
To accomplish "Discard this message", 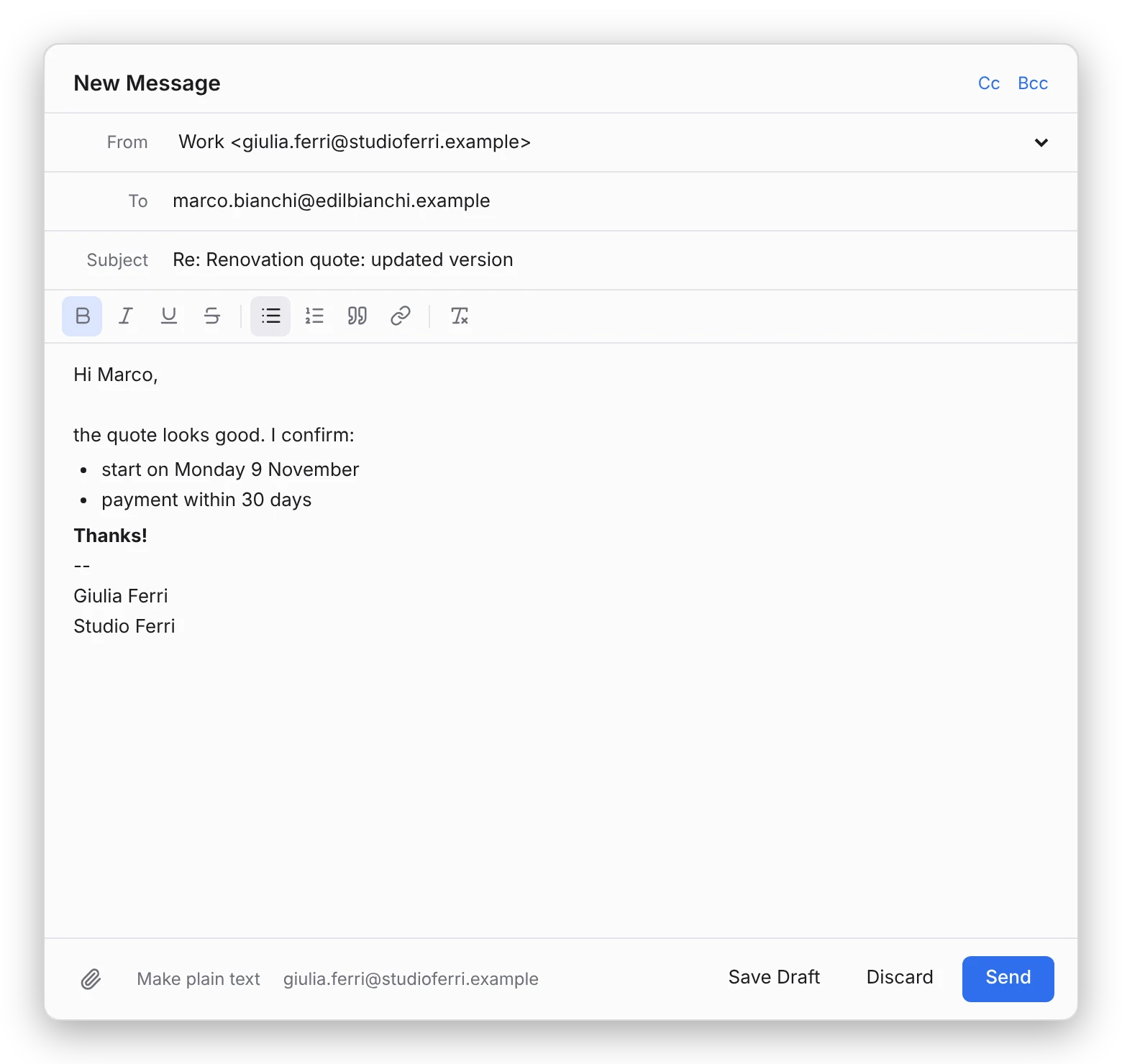I will [900, 978].
